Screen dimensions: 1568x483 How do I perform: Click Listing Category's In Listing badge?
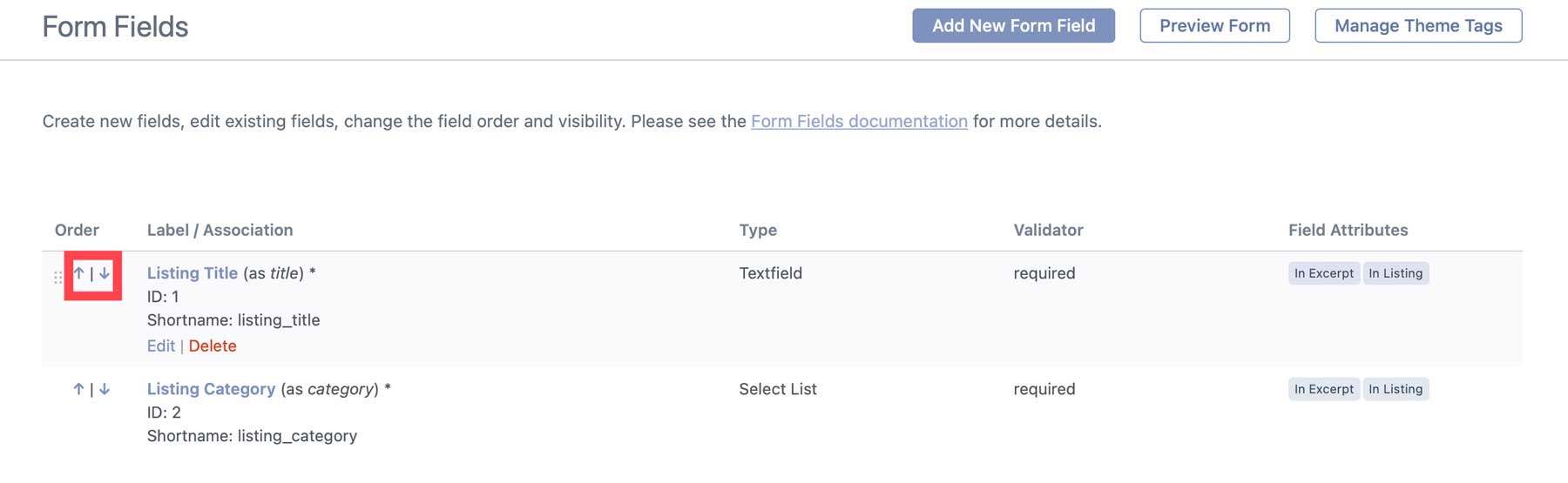tap(1396, 389)
